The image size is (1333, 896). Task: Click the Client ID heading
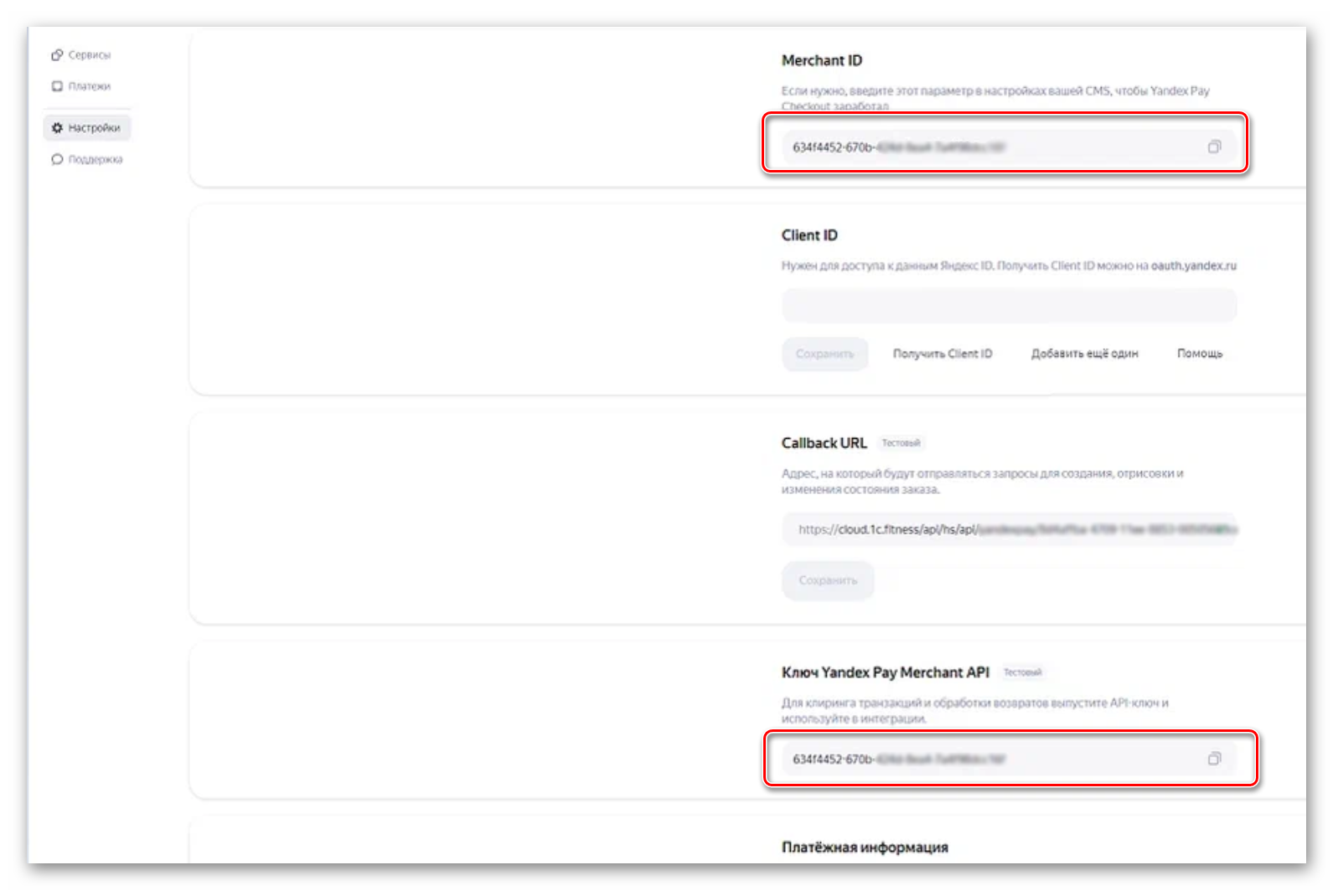tap(809, 235)
